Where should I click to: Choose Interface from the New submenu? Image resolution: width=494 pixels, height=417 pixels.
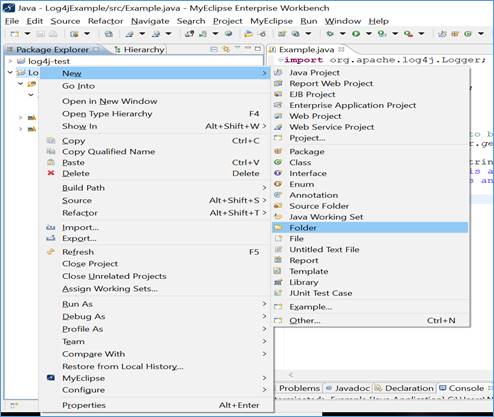(370, 173)
